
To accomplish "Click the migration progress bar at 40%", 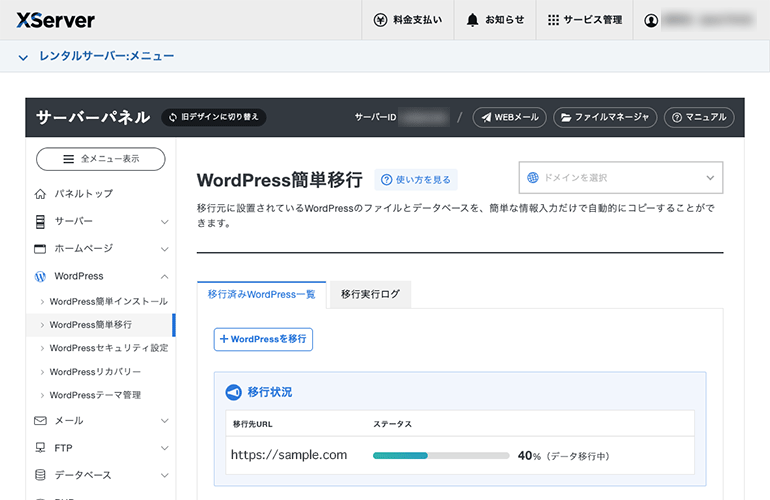I will (x=441, y=456).
